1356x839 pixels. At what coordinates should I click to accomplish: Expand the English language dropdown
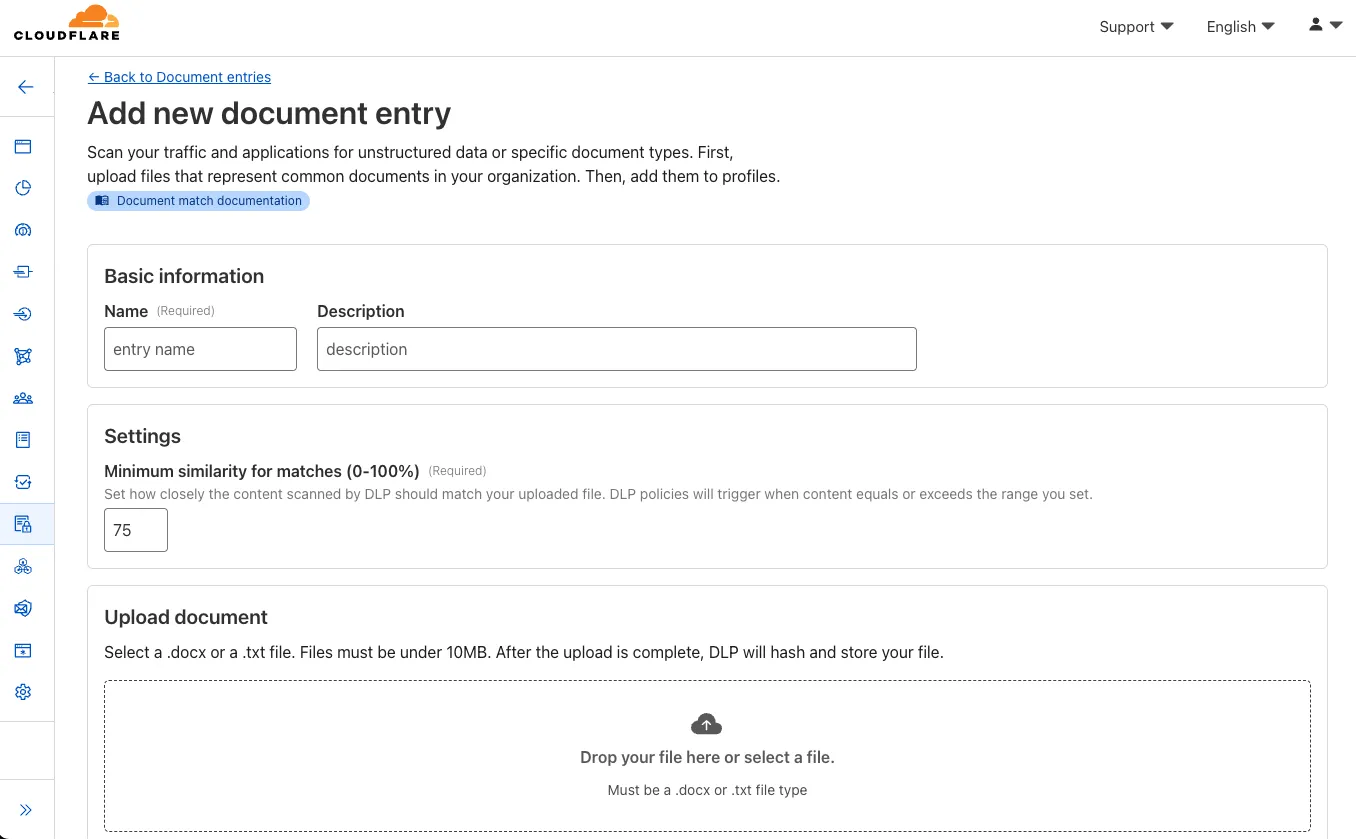pyautogui.click(x=1240, y=27)
